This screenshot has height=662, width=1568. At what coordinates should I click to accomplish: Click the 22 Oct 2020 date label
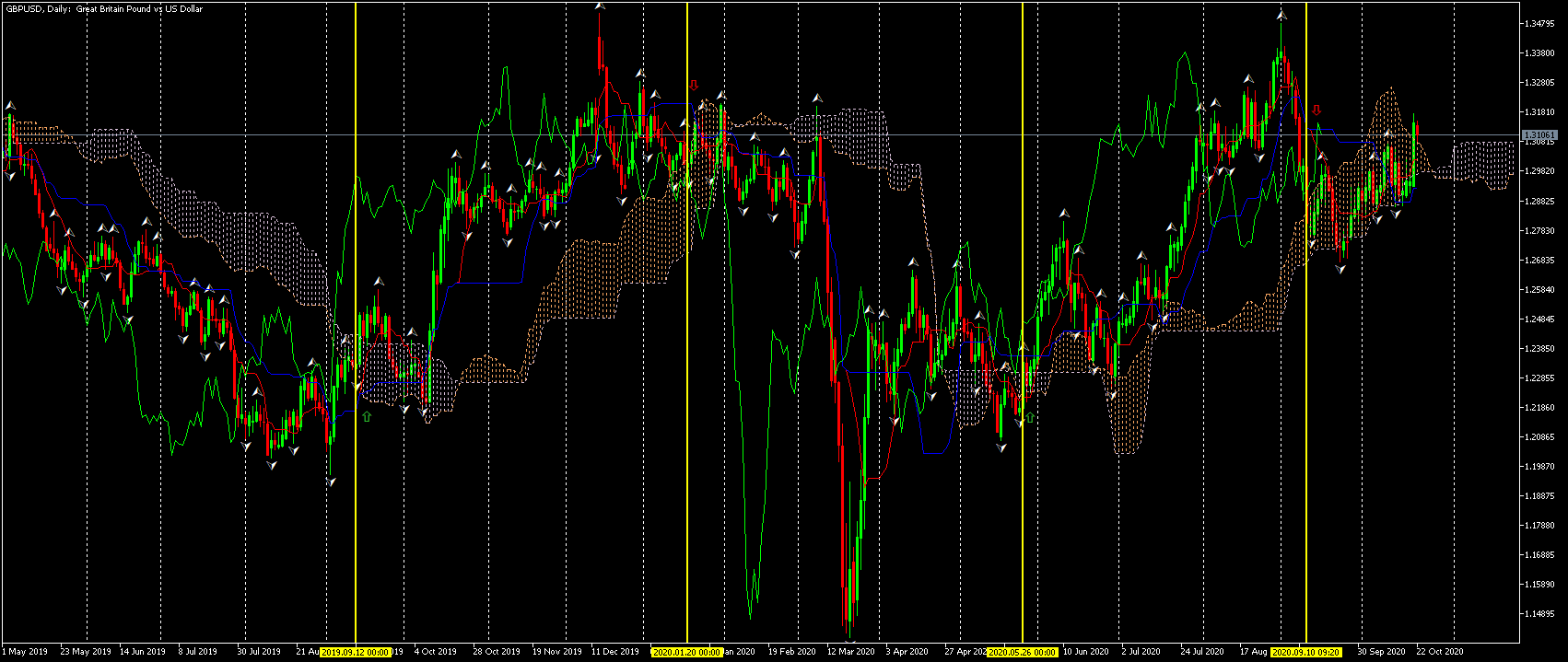pyautogui.click(x=1440, y=652)
